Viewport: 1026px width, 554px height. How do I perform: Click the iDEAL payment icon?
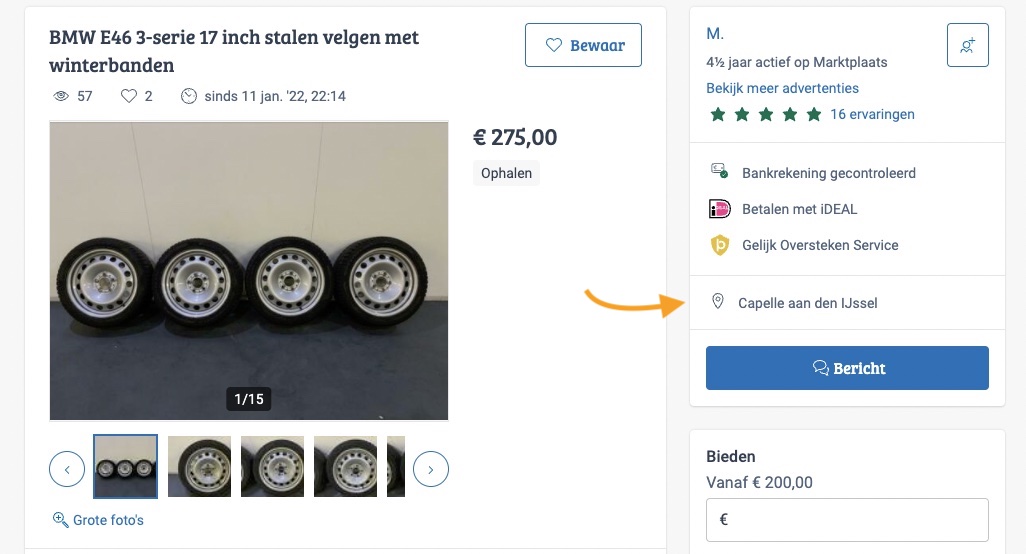click(x=720, y=209)
